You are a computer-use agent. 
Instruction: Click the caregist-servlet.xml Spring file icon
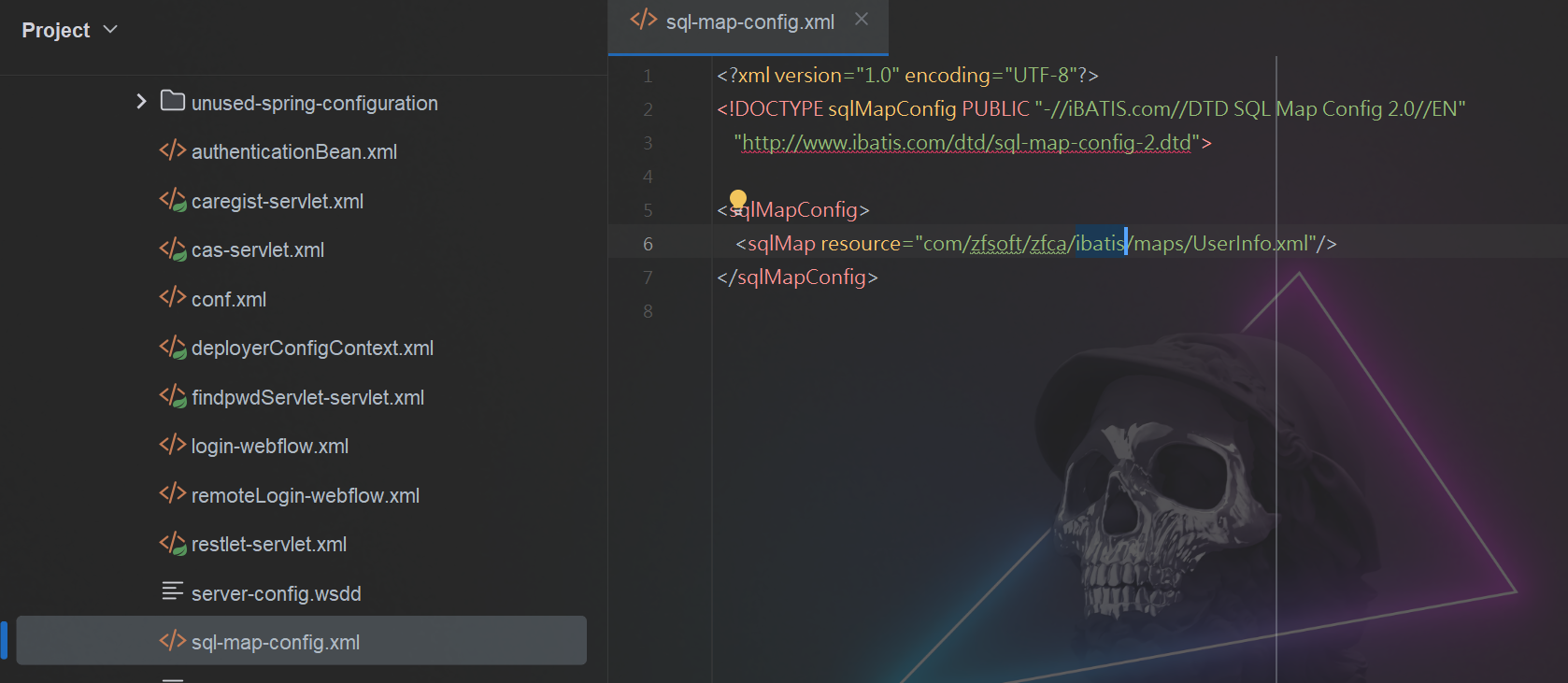[172, 201]
